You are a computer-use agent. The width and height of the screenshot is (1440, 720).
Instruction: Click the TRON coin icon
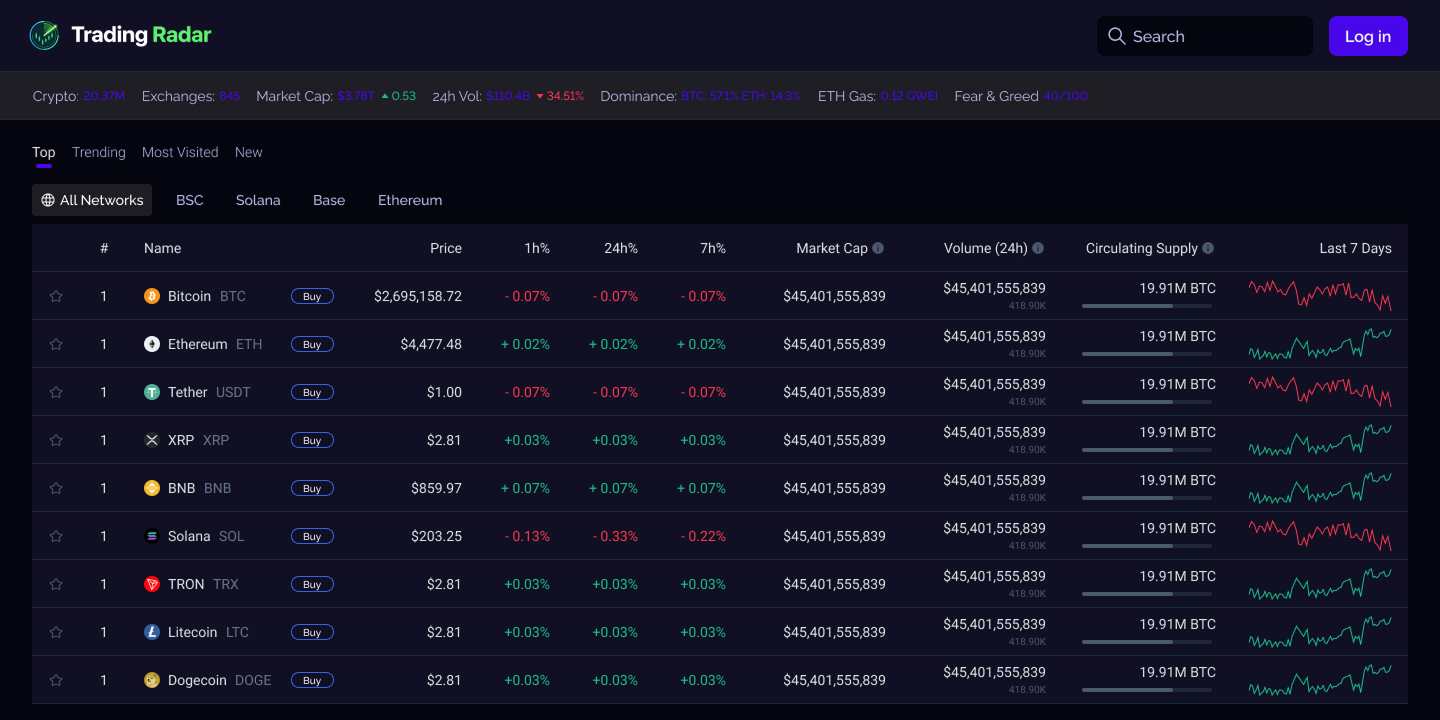(x=152, y=584)
